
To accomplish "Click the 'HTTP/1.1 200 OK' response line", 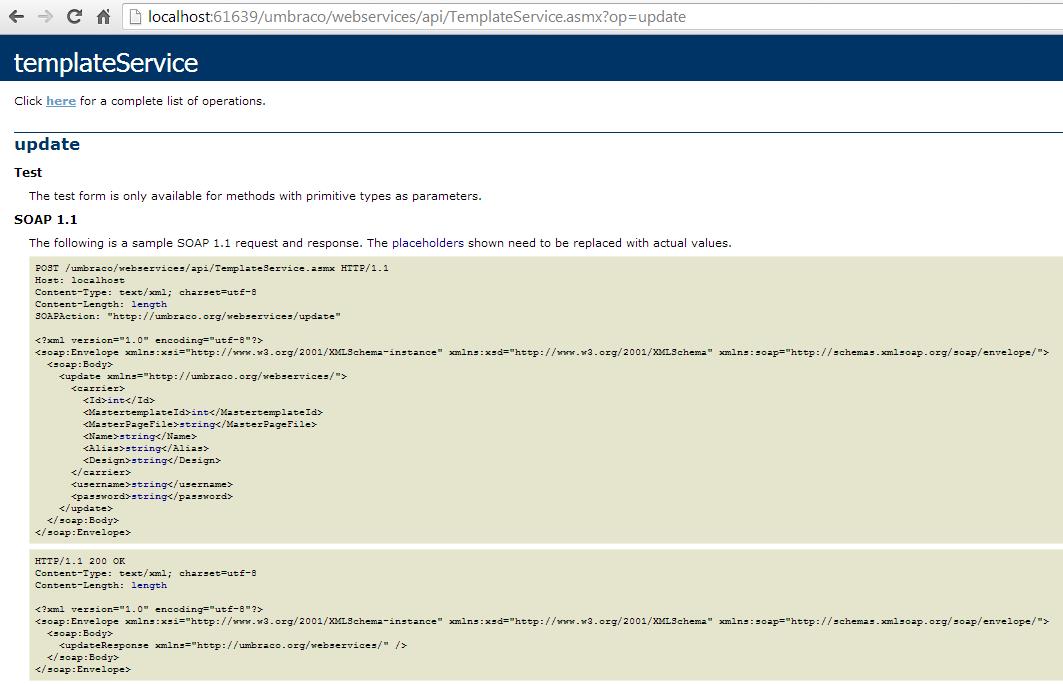I will tap(80, 561).
